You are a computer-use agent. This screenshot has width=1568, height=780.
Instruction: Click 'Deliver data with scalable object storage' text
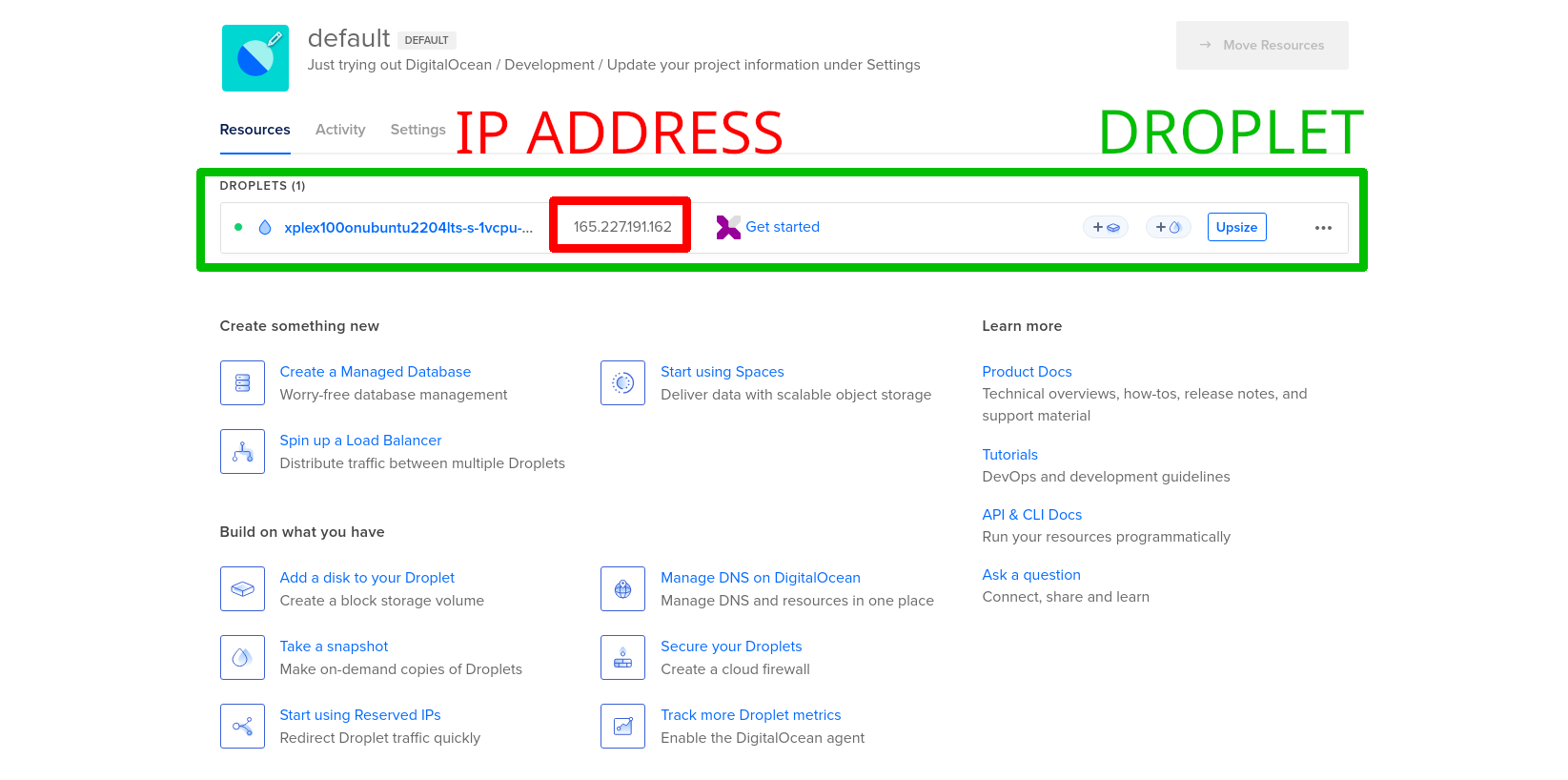coord(796,395)
